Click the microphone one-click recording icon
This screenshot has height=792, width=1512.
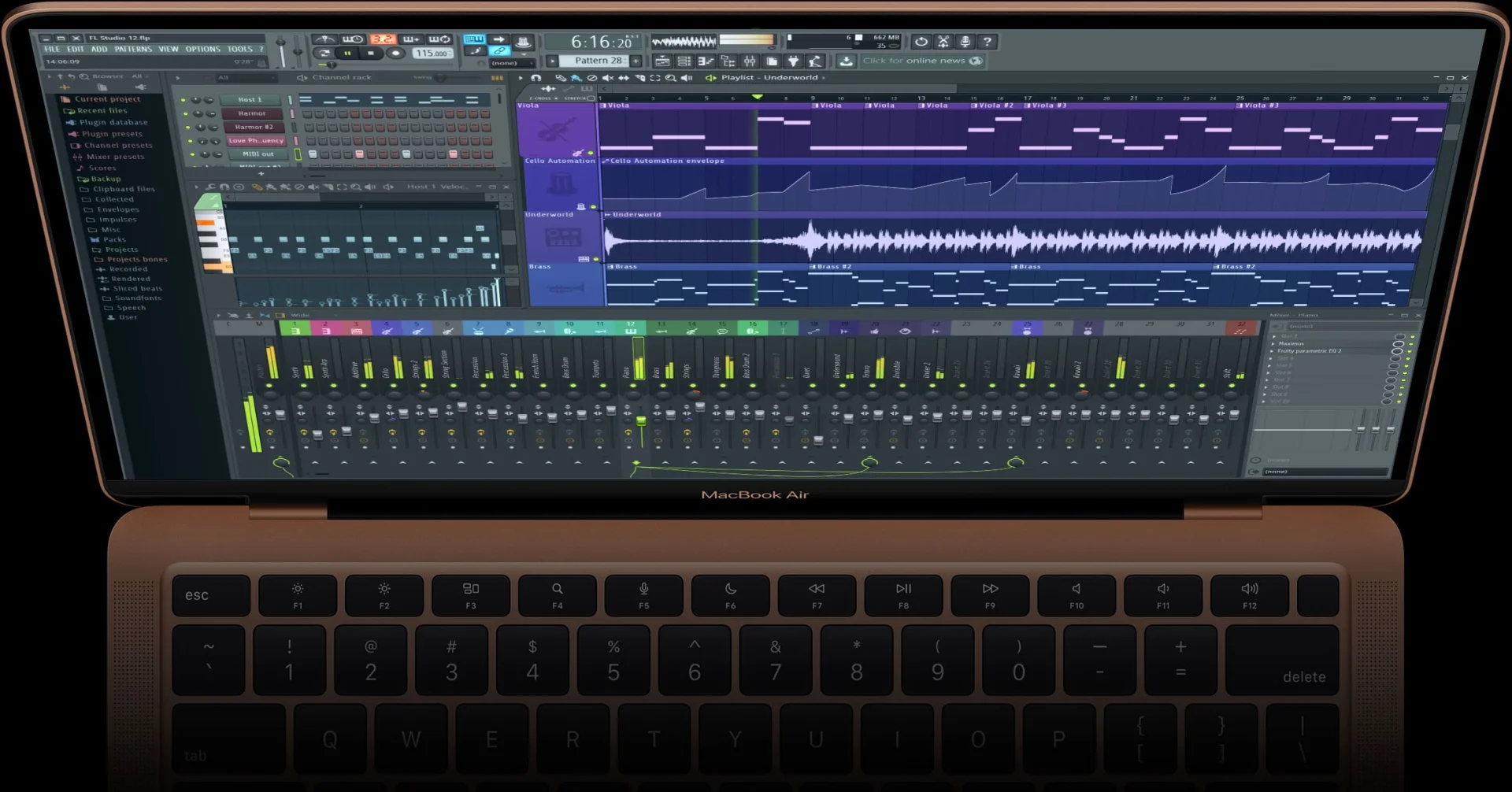pos(965,41)
